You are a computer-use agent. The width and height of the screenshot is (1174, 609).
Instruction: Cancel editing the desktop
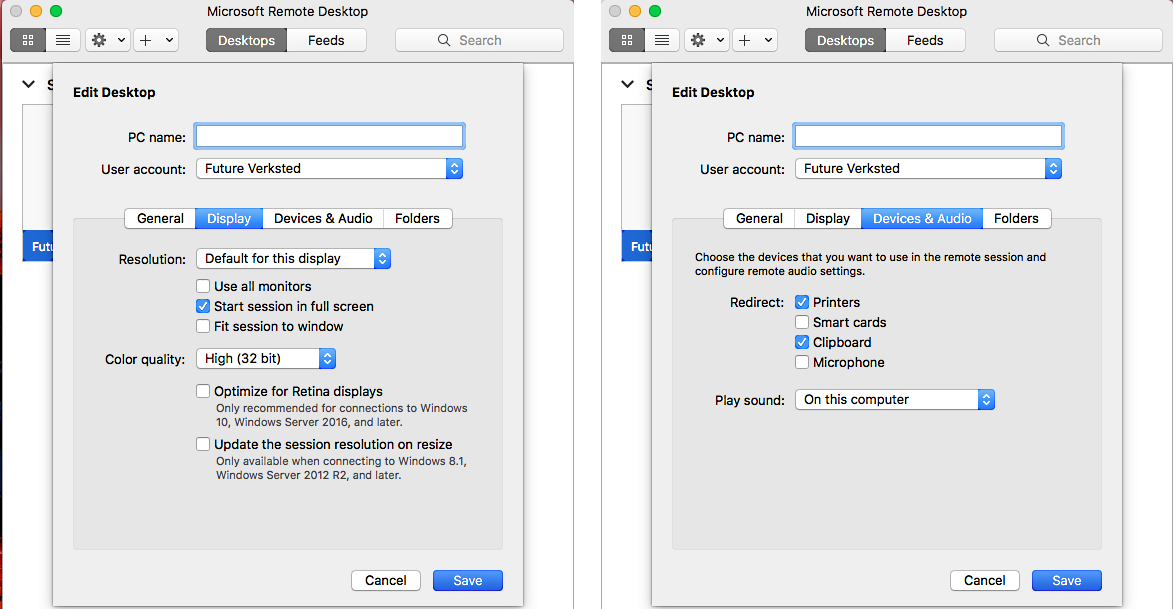[385, 580]
